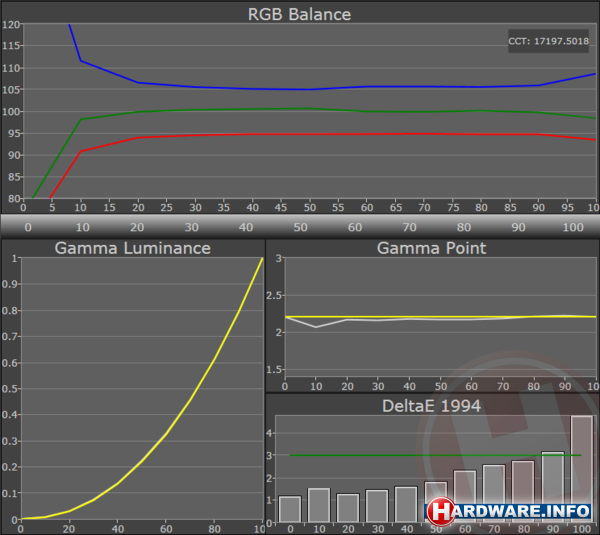The width and height of the screenshot is (600, 535).
Task: Click the DeltaE bar at 10
Action: click(x=318, y=504)
